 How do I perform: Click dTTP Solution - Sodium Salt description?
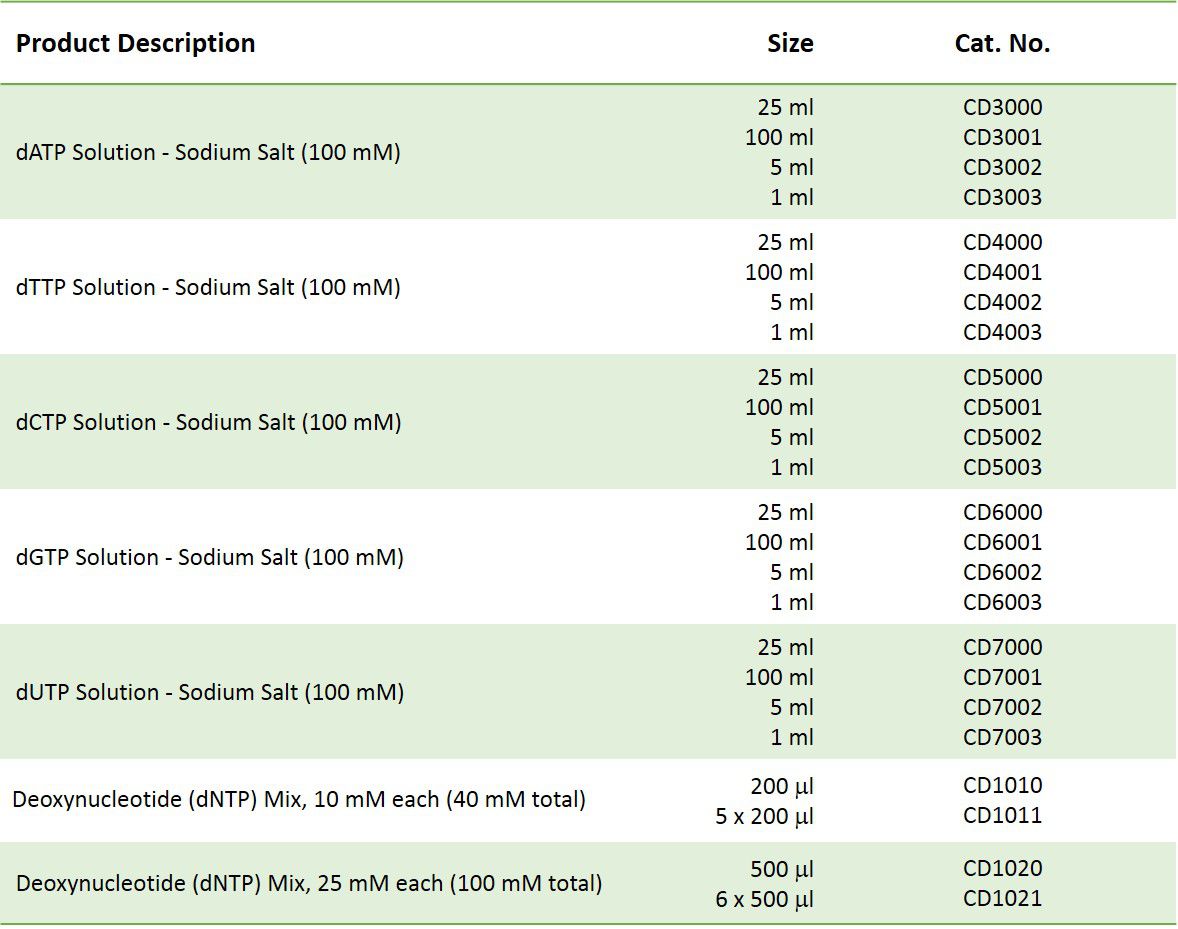[208, 288]
